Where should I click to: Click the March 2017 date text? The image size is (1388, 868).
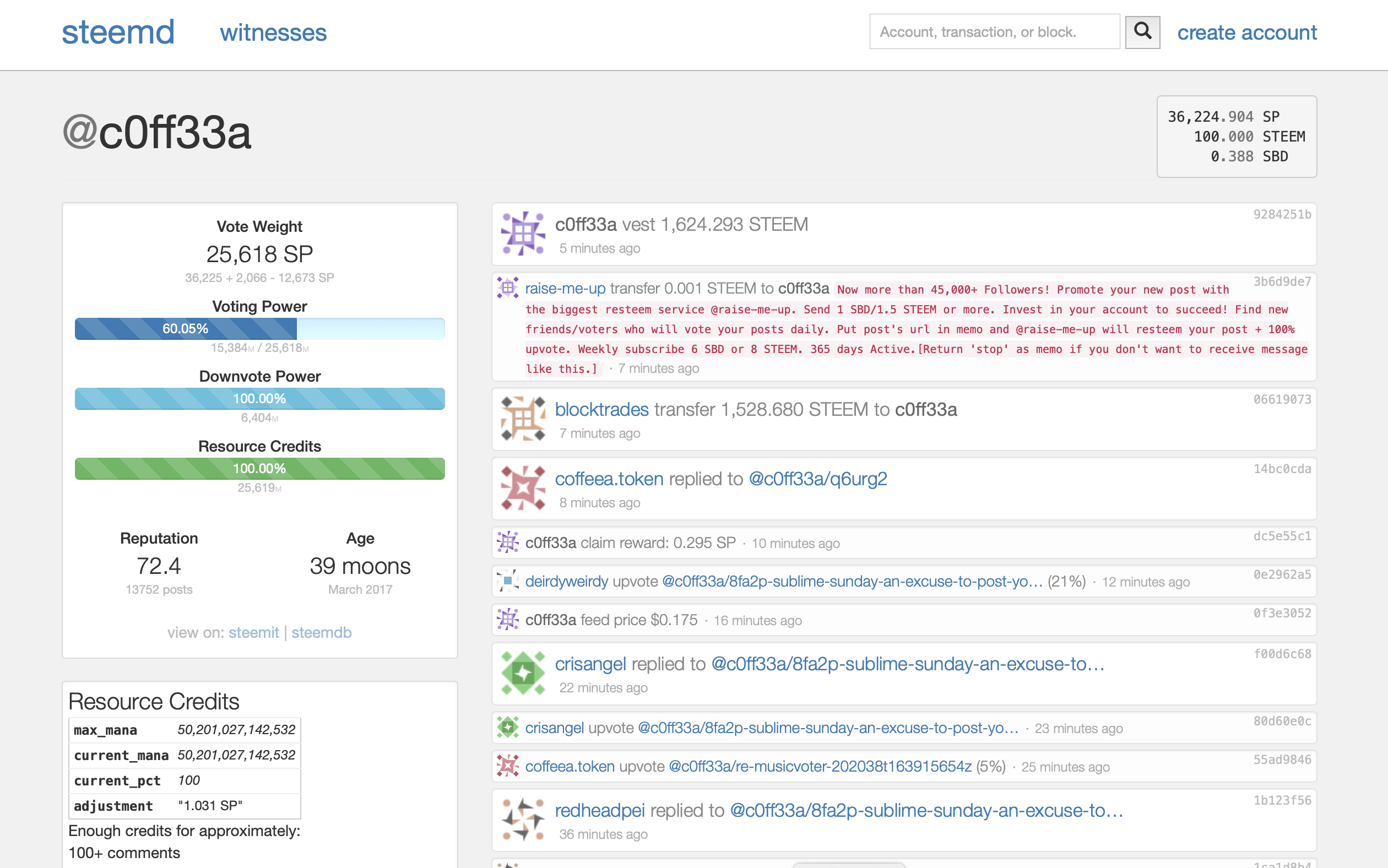click(360, 589)
